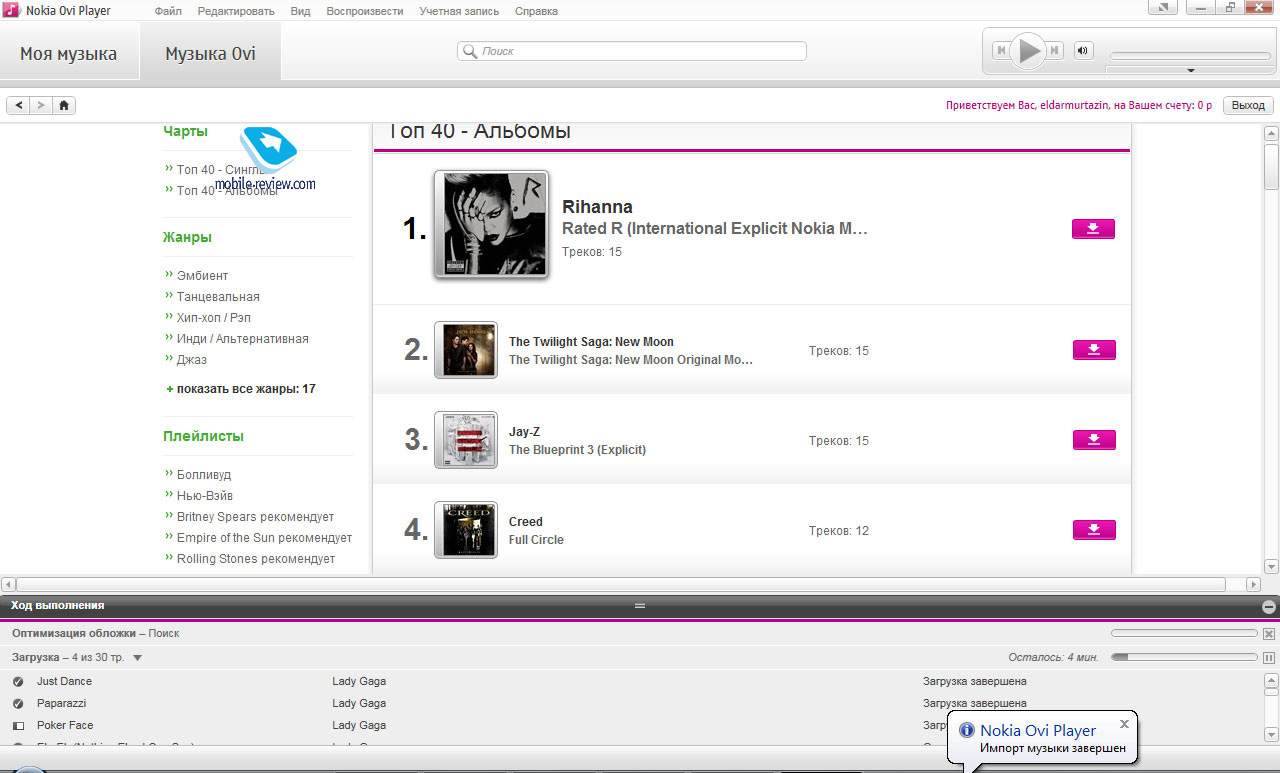
Task: Open the Creed artist title
Action: (x=526, y=522)
